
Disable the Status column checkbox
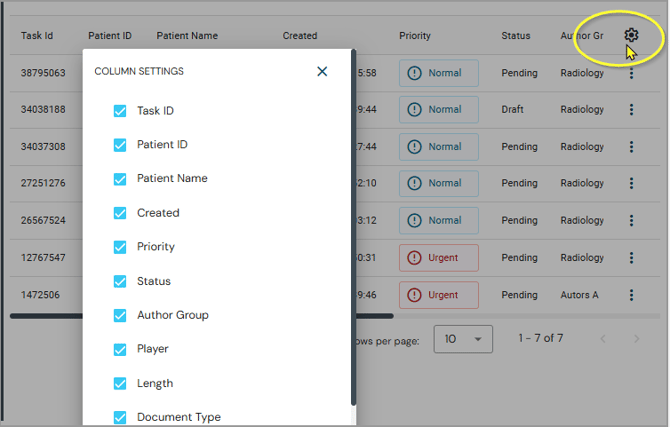(x=120, y=281)
